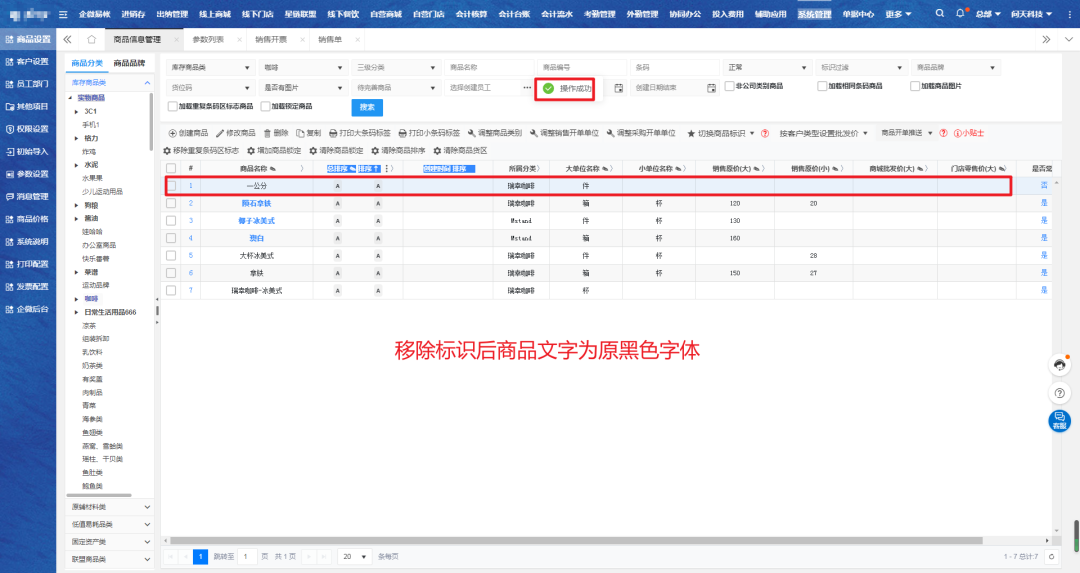
Task: Check the 加载商品图片 checkbox
Action: pos(914,87)
